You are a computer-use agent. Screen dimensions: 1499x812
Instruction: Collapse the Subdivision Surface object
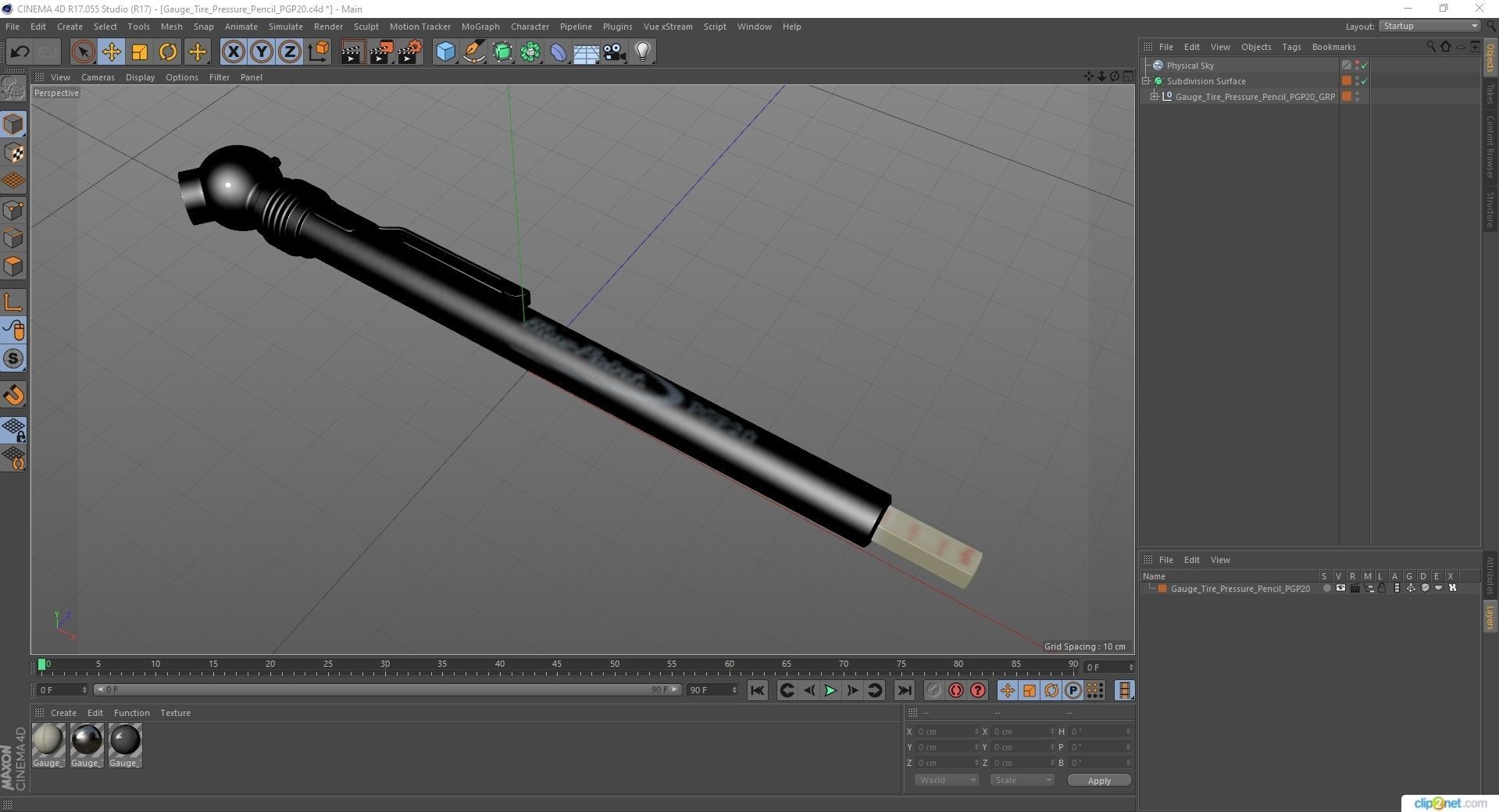[1146, 81]
